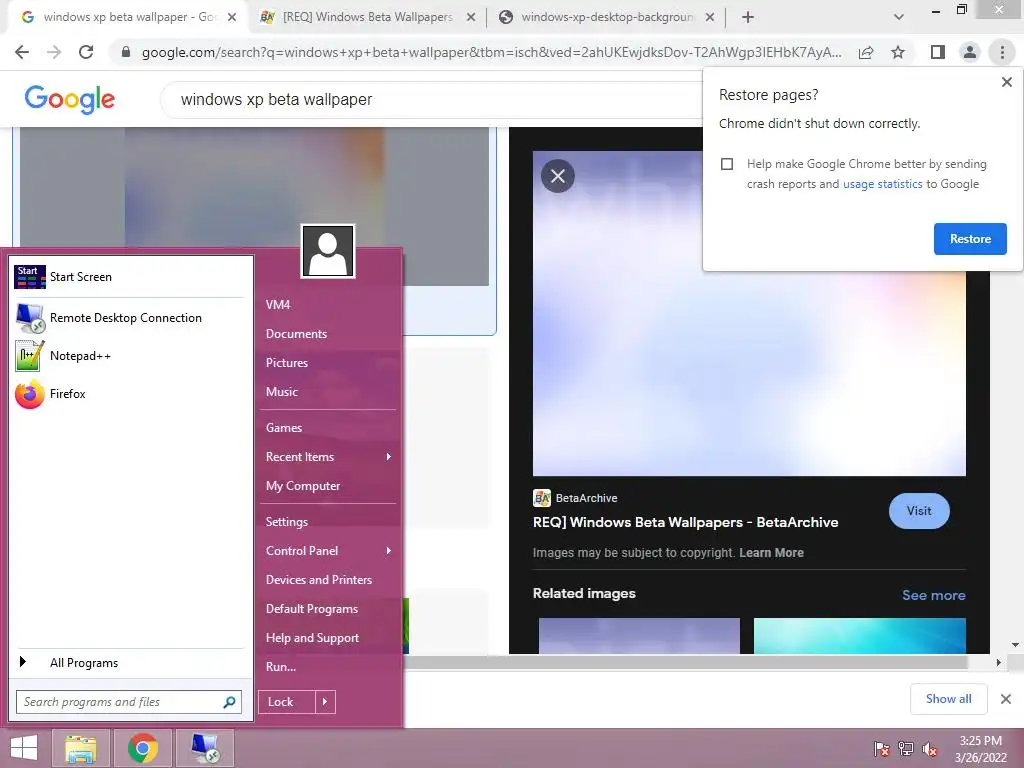
Task: Click muted volume tray icon
Action: 931,748
